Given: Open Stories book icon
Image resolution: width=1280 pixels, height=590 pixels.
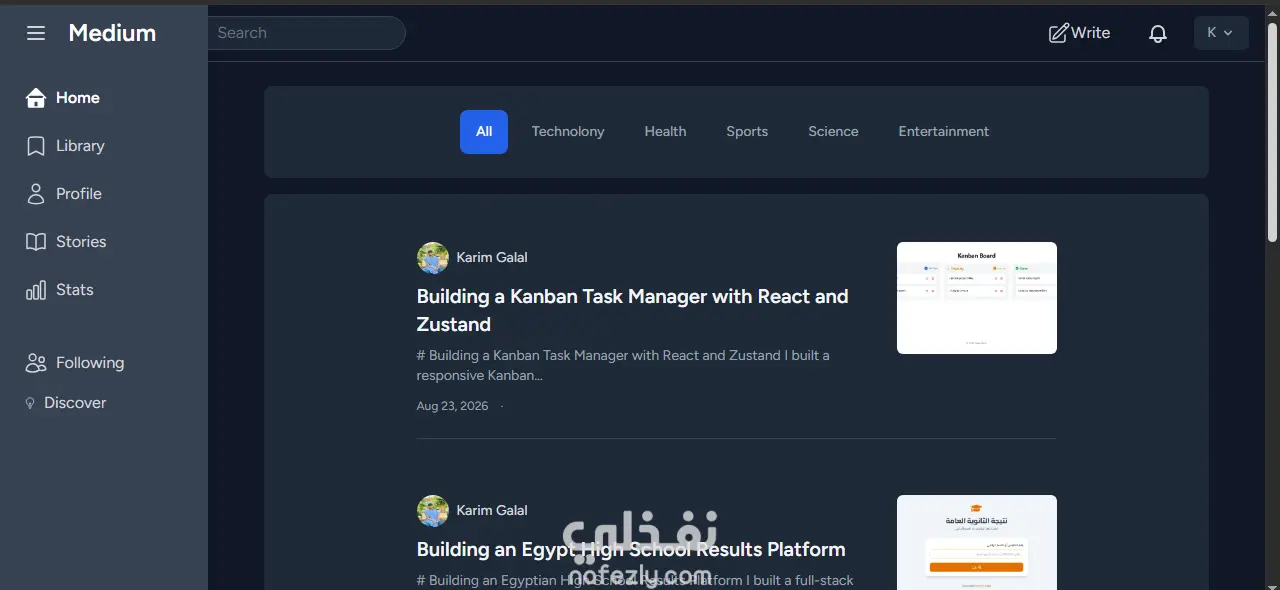Looking at the screenshot, I should point(36,242).
